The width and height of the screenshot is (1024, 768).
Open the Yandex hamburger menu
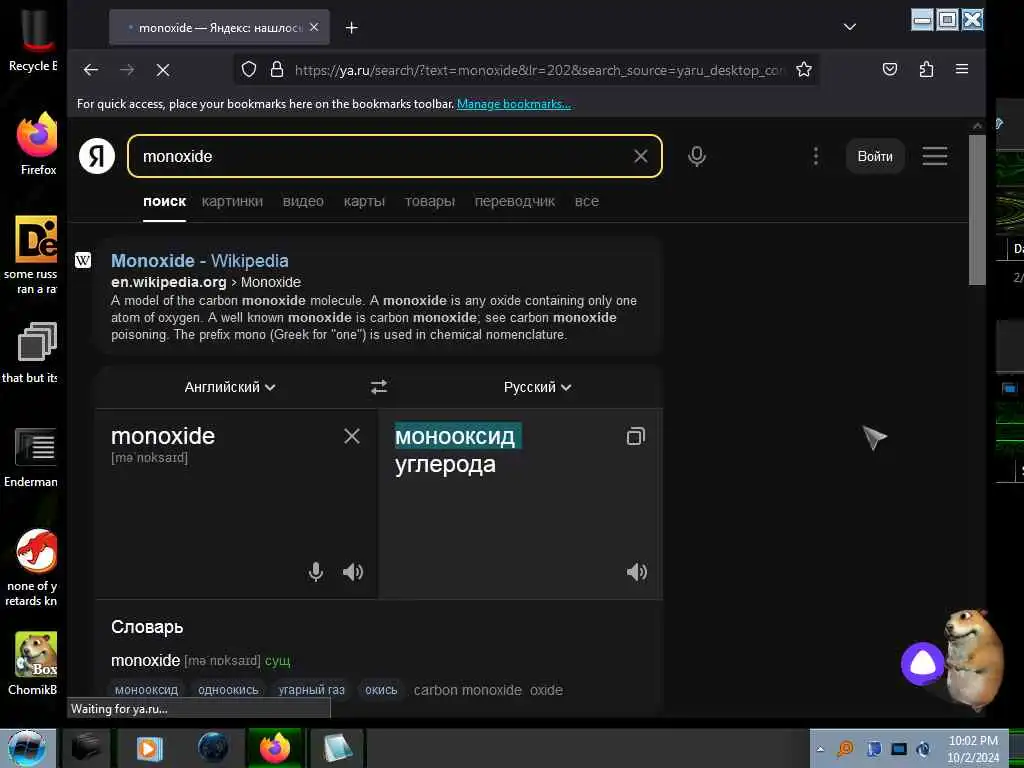coord(935,156)
